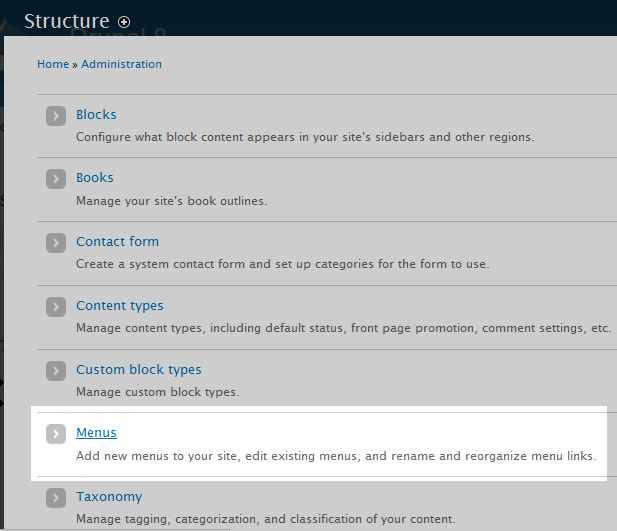This screenshot has width=617, height=531.
Task: Click the arrow icon next to Menus
Action: click(56, 434)
